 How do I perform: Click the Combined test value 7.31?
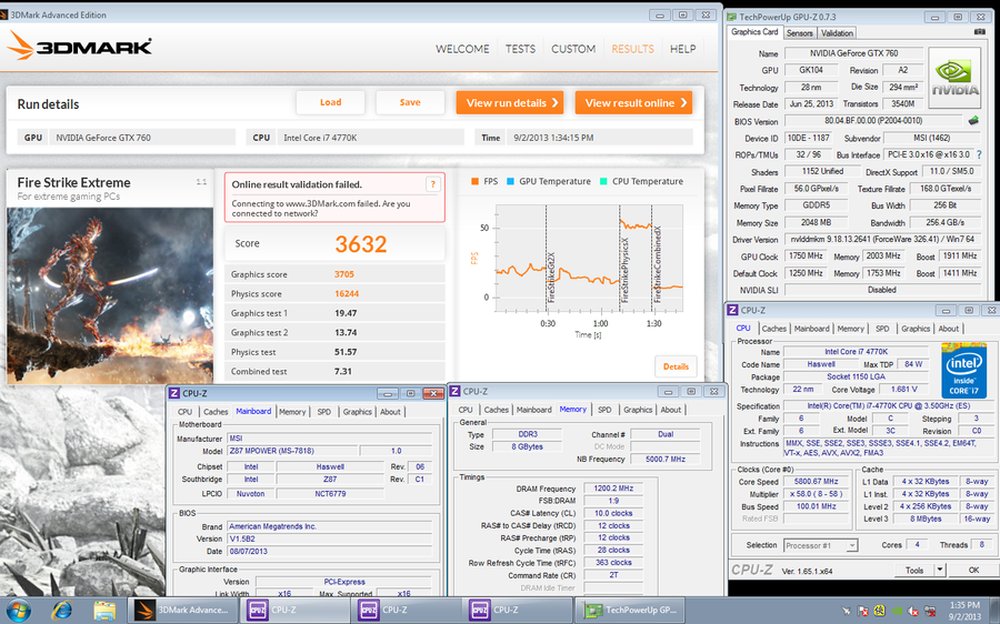pos(343,371)
